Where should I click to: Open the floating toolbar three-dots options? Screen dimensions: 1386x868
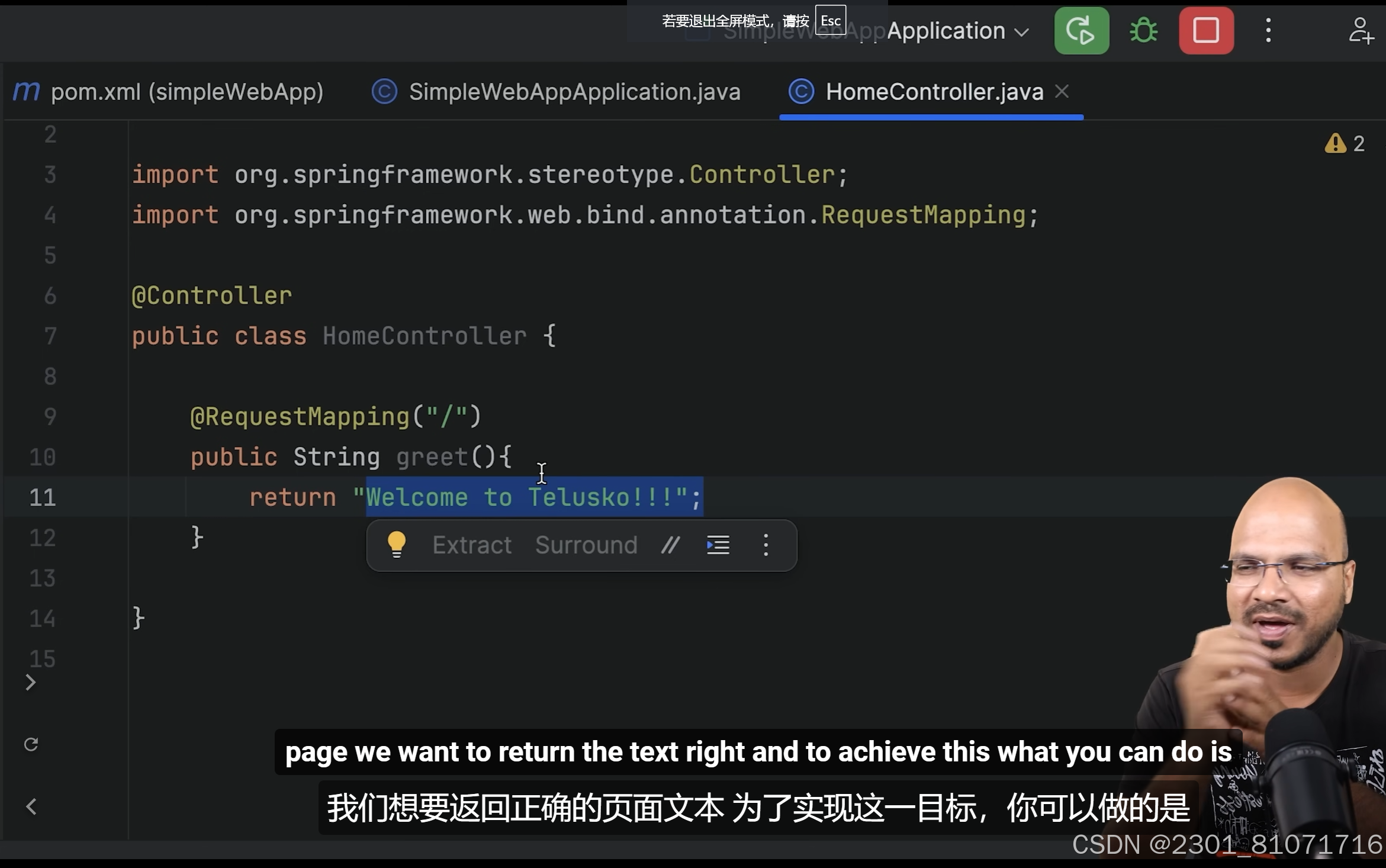(x=766, y=545)
